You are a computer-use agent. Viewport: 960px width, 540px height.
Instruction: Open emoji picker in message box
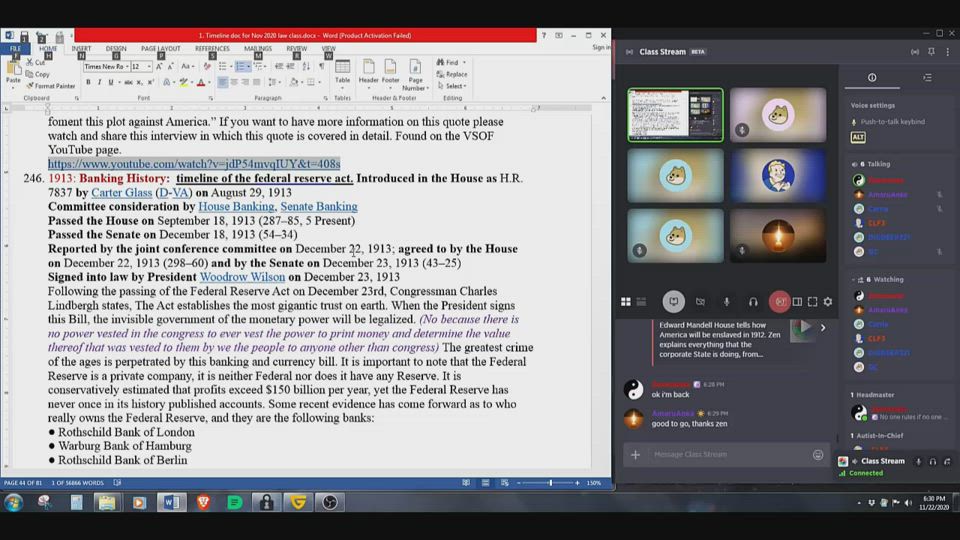coord(818,454)
